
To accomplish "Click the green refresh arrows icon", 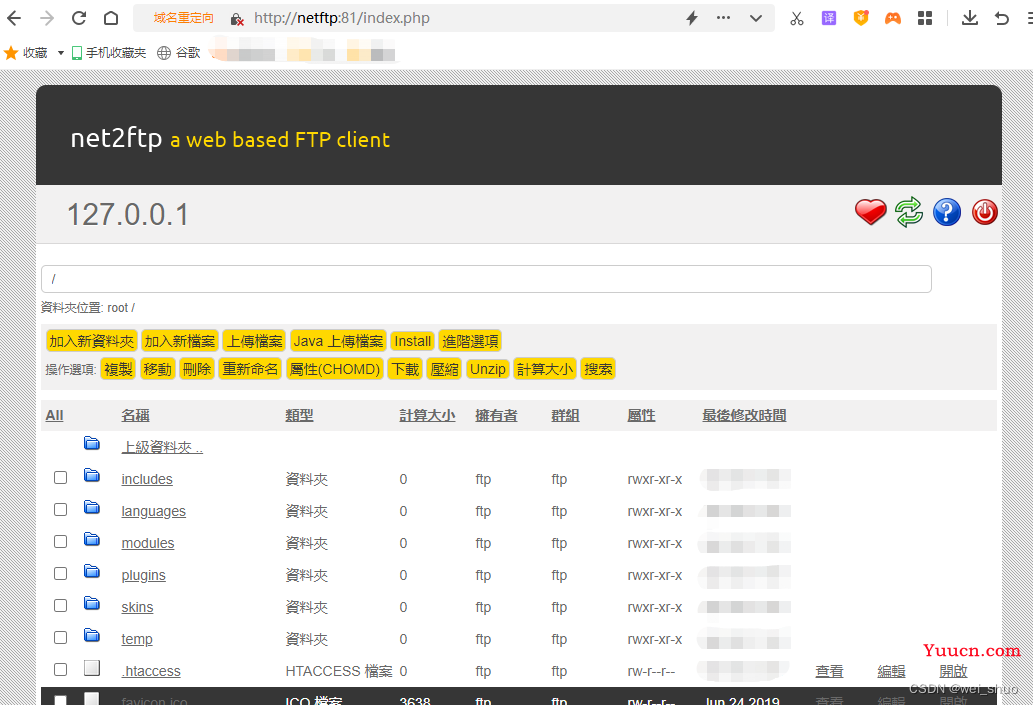I will click(x=909, y=212).
